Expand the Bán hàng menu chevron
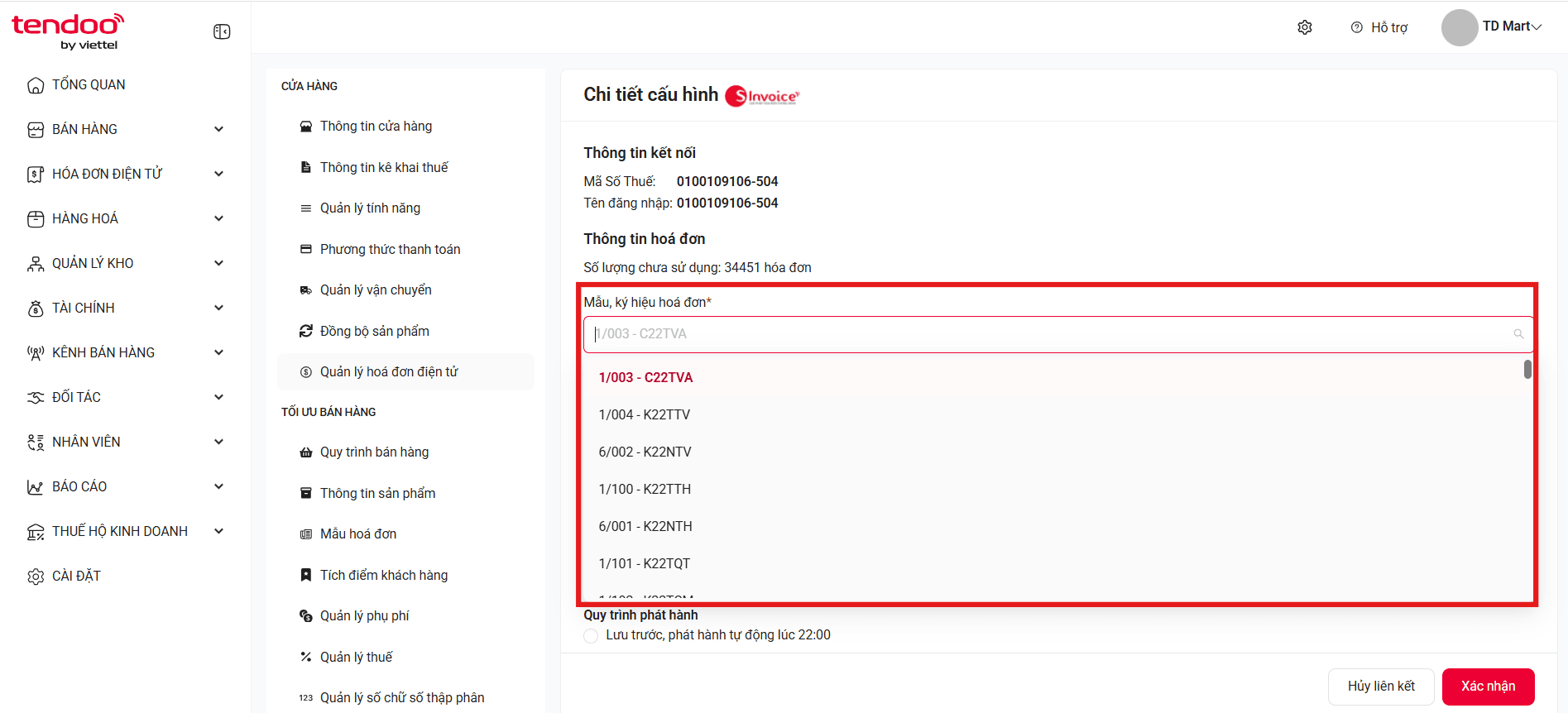This screenshot has width=1568, height=713. (219, 129)
